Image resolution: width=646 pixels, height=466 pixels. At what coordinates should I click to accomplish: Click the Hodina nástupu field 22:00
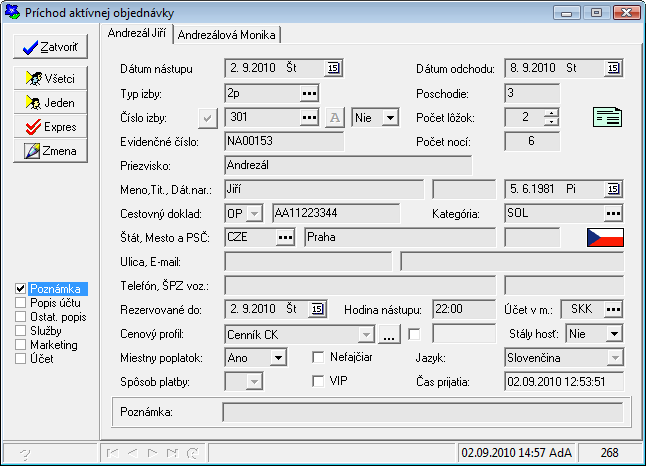point(464,309)
